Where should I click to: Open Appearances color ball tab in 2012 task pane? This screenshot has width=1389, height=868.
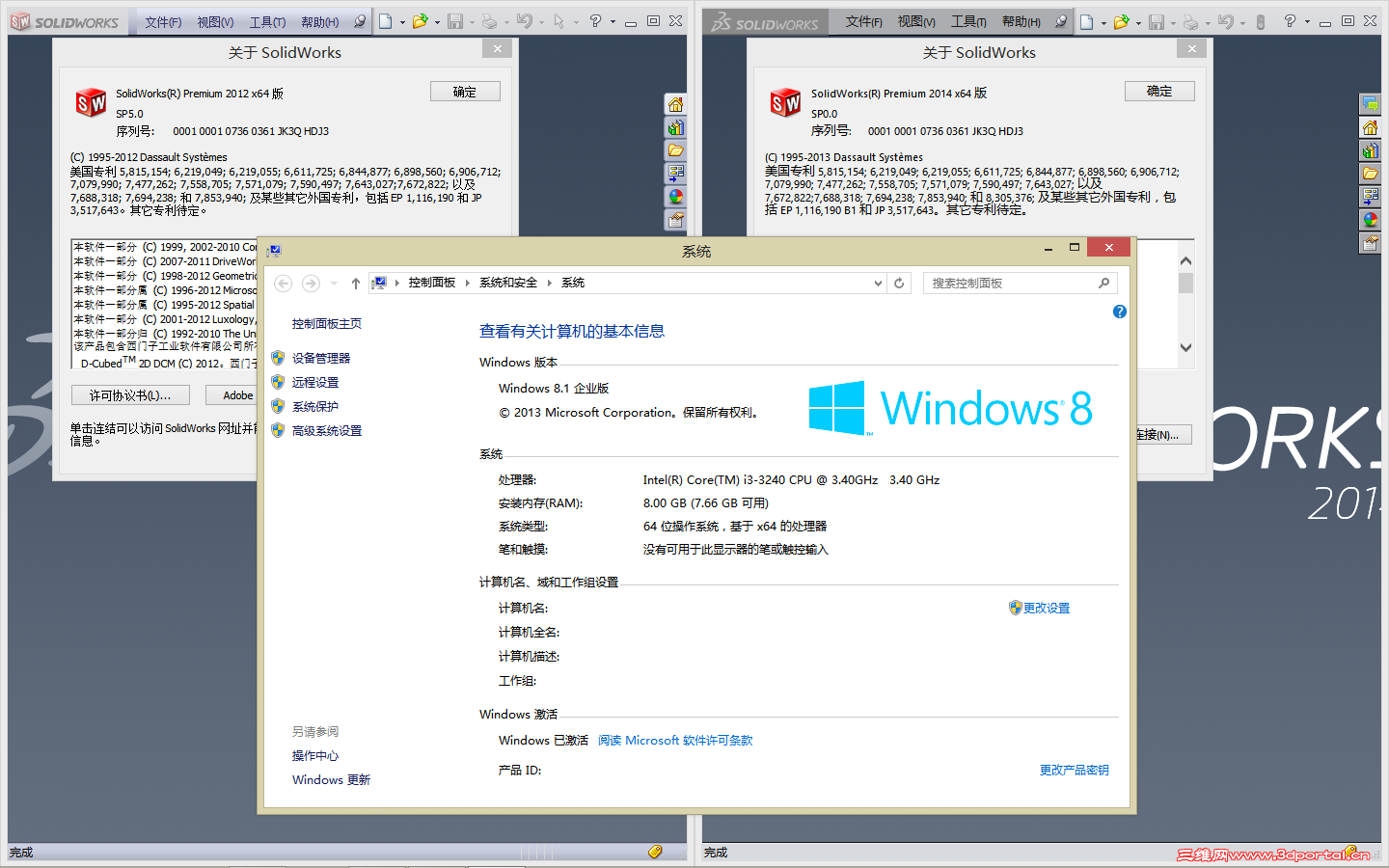click(x=676, y=197)
